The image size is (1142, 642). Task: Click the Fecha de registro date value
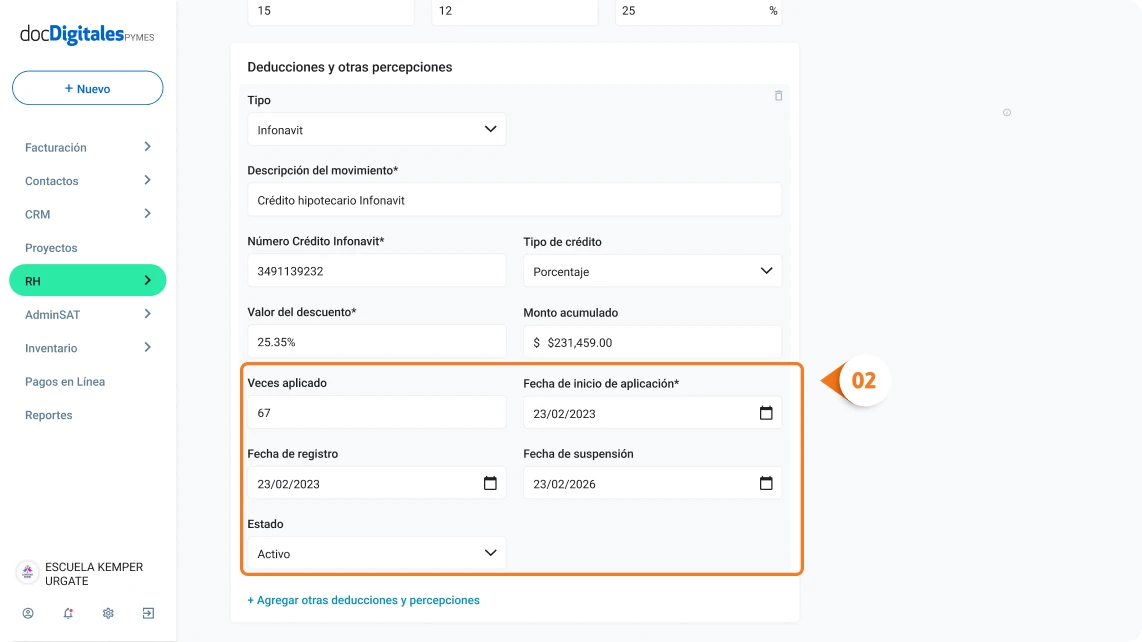[288, 484]
